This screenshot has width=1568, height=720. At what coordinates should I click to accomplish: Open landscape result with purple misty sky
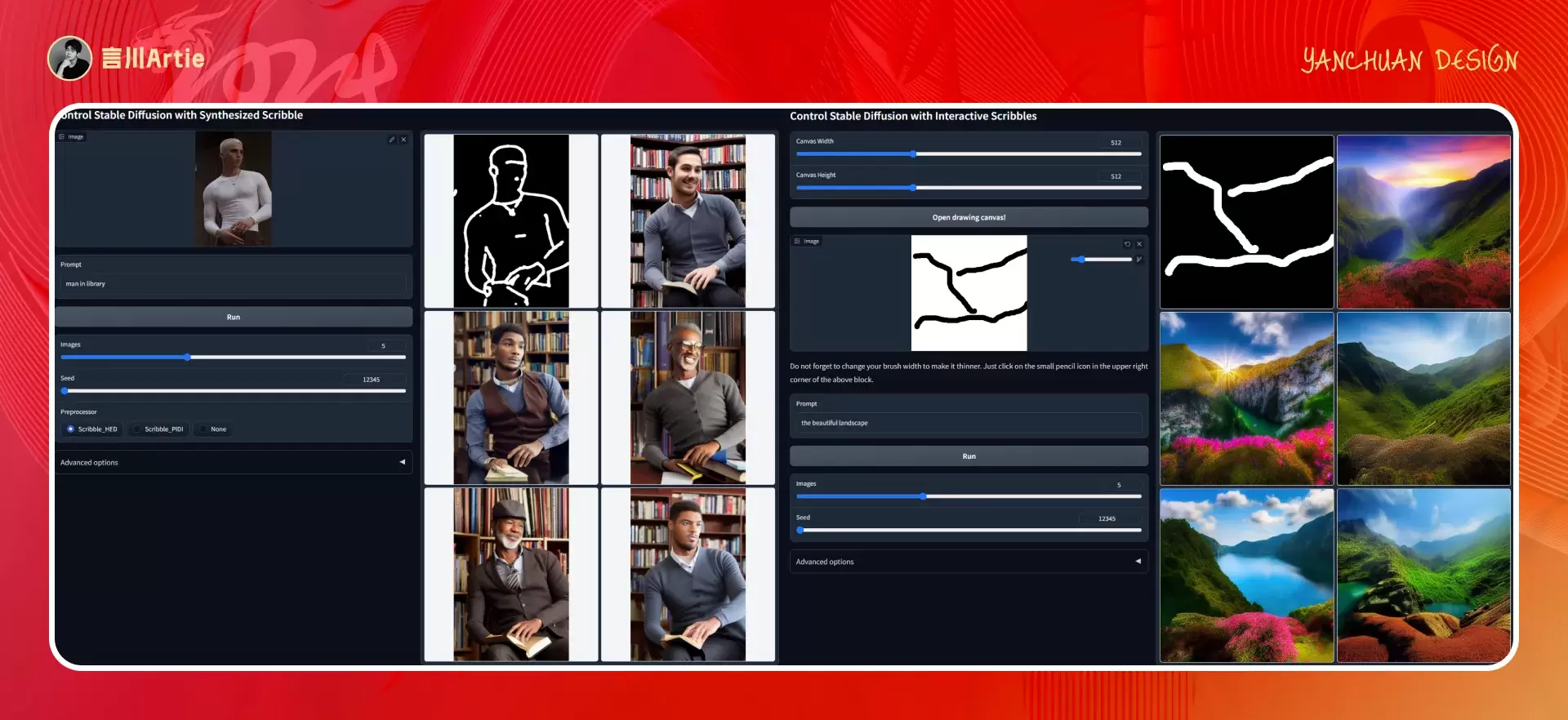pyautogui.click(x=1423, y=222)
